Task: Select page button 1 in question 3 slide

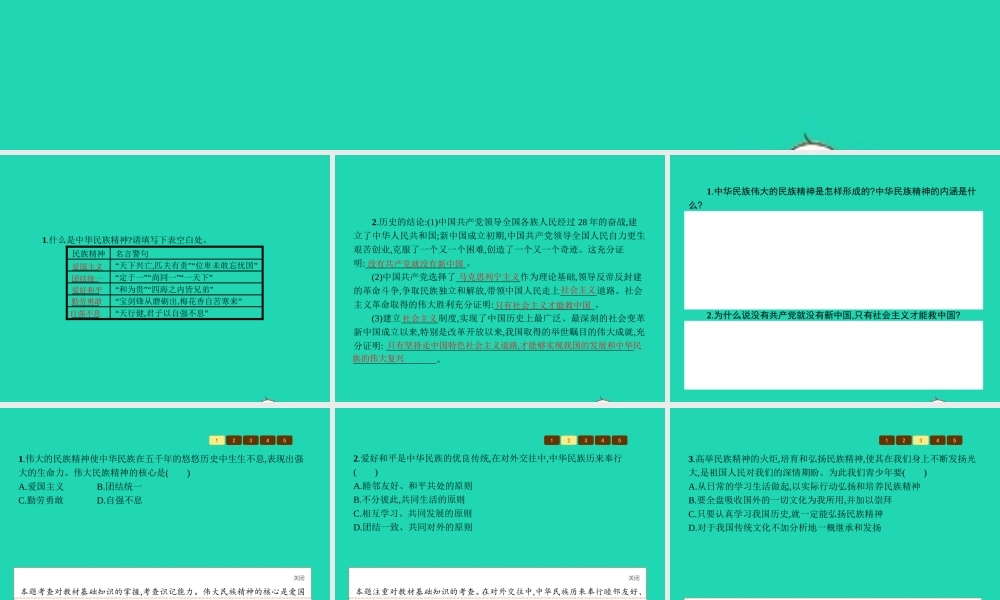Action: [886, 440]
